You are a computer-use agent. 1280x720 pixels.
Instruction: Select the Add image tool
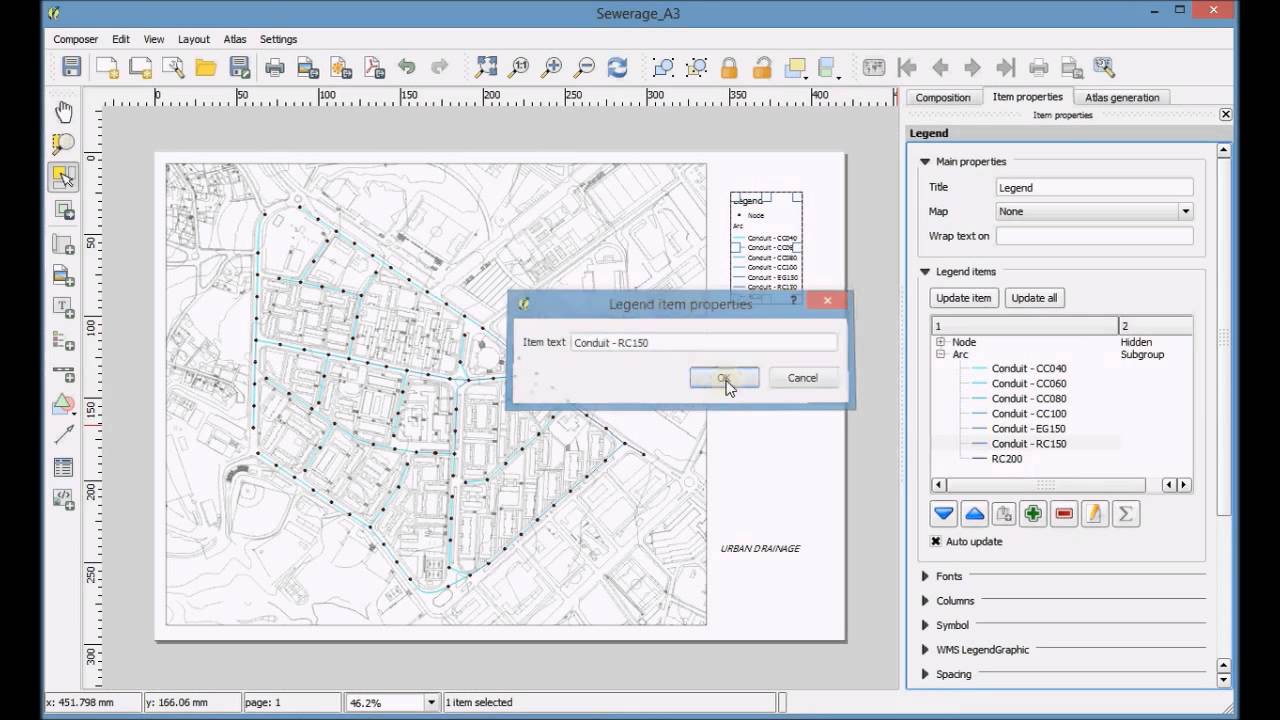pyautogui.click(x=63, y=276)
